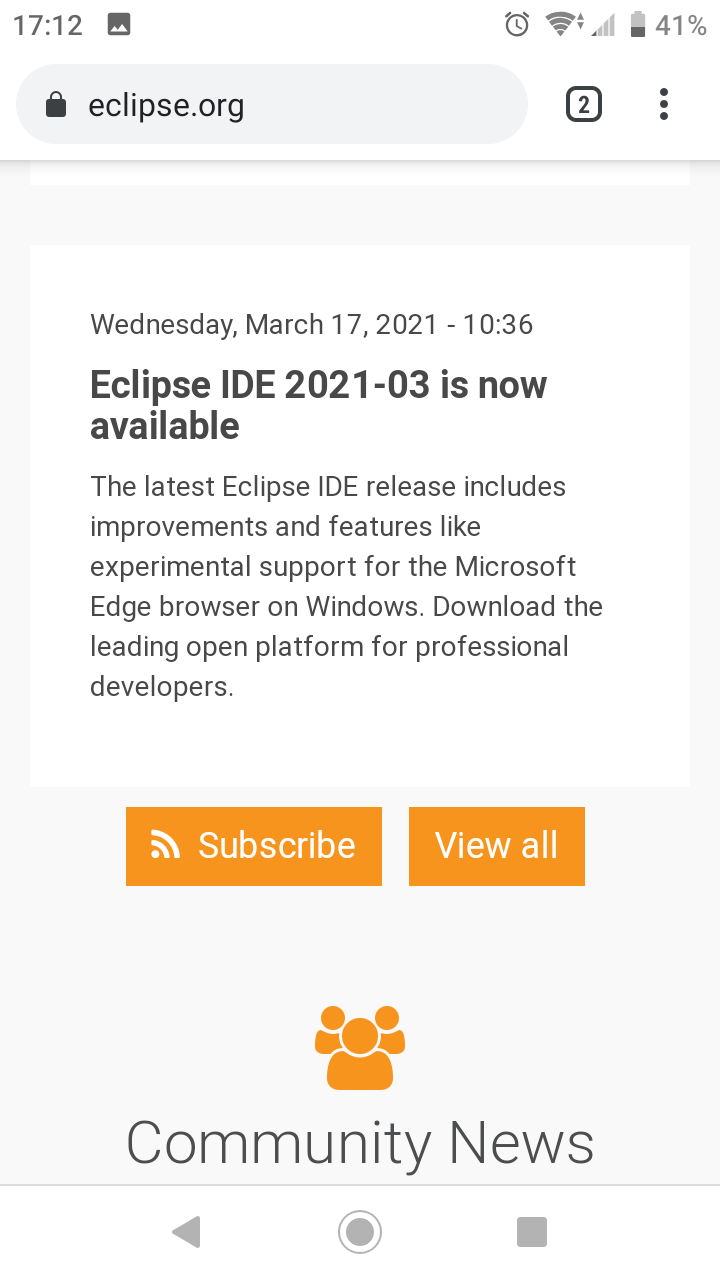This screenshot has height=1280, width=720.
Task: Click the View all button
Action: (497, 846)
